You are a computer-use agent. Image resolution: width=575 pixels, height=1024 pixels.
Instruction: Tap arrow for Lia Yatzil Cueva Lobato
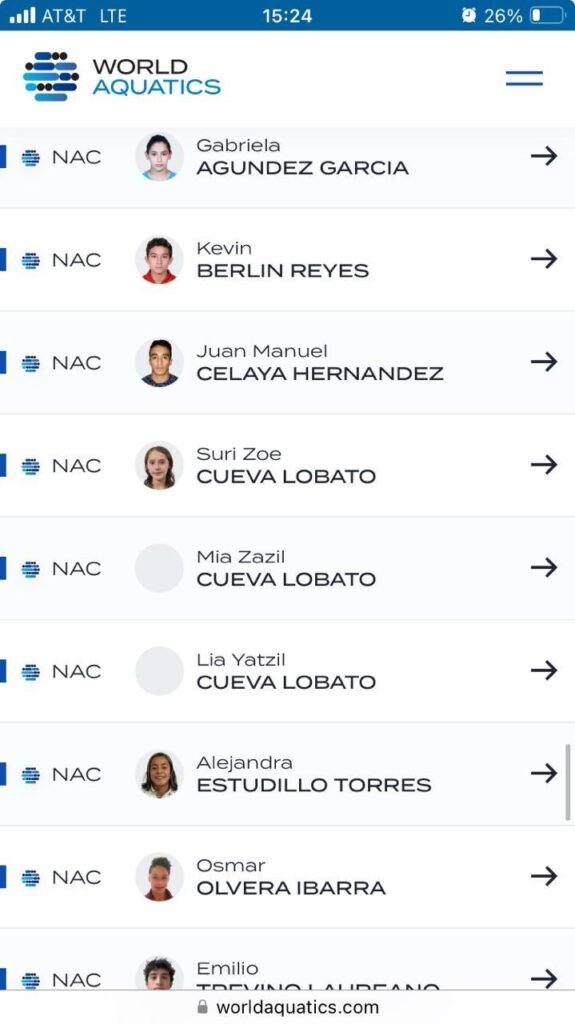544,671
